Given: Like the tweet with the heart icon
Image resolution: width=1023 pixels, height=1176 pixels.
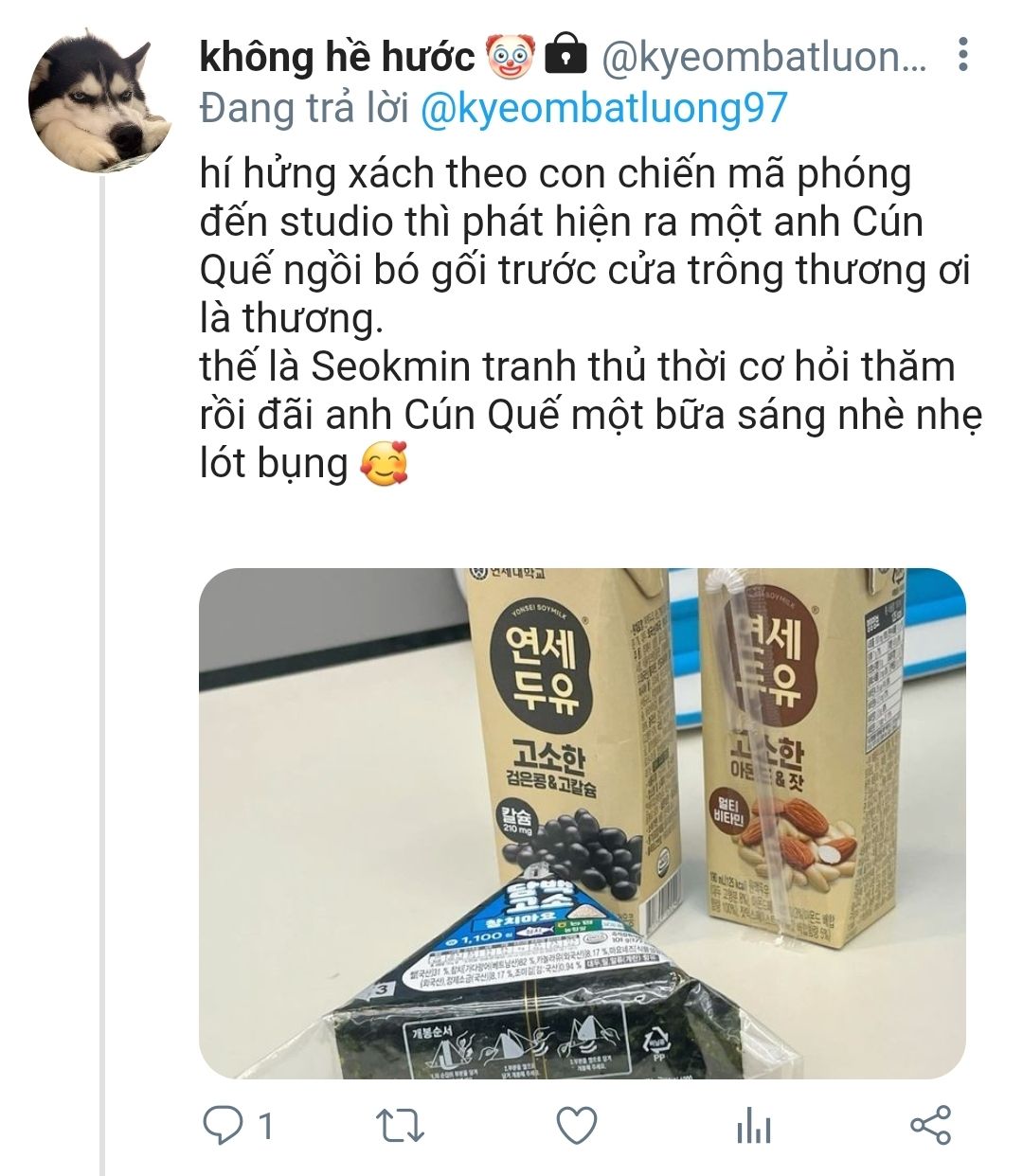Looking at the screenshot, I should pyautogui.click(x=576, y=1127).
